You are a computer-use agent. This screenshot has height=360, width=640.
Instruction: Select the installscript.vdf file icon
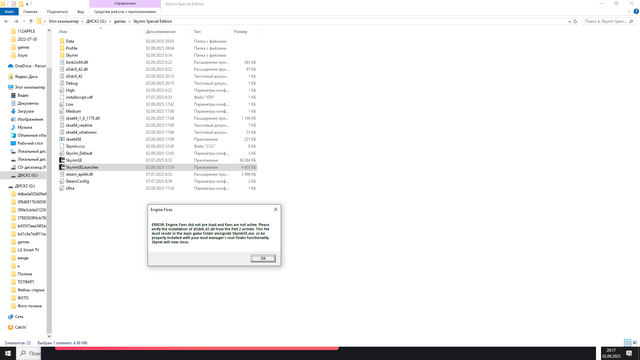(62, 97)
